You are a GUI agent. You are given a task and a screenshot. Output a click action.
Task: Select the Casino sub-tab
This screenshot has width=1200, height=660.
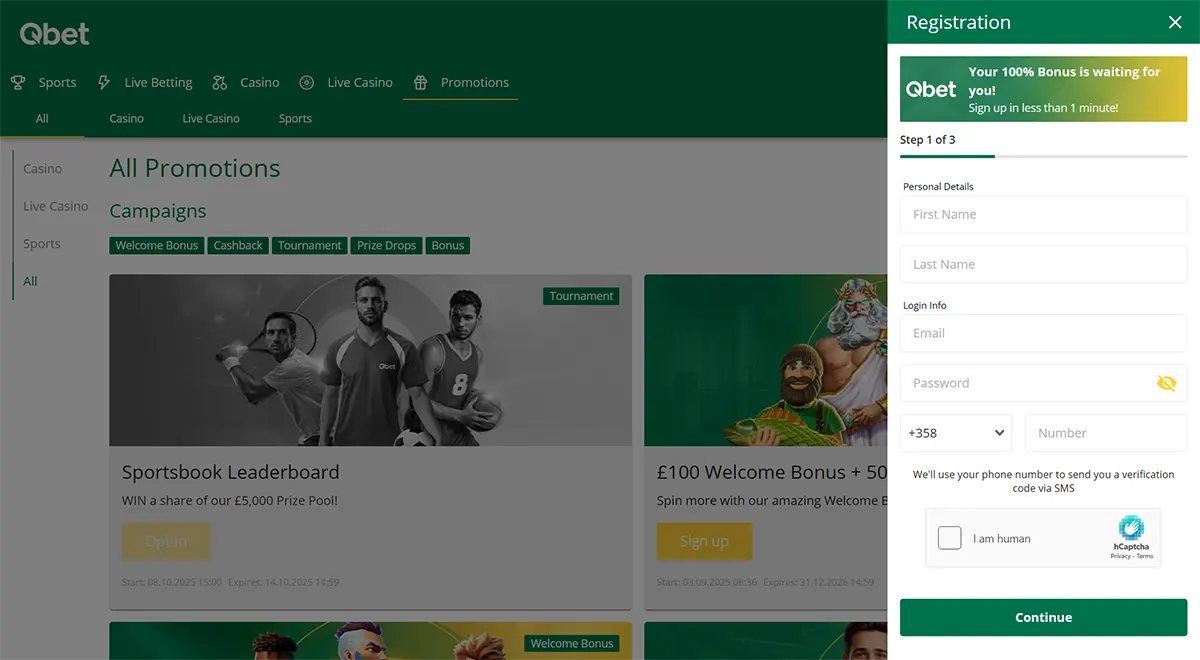pos(126,118)
